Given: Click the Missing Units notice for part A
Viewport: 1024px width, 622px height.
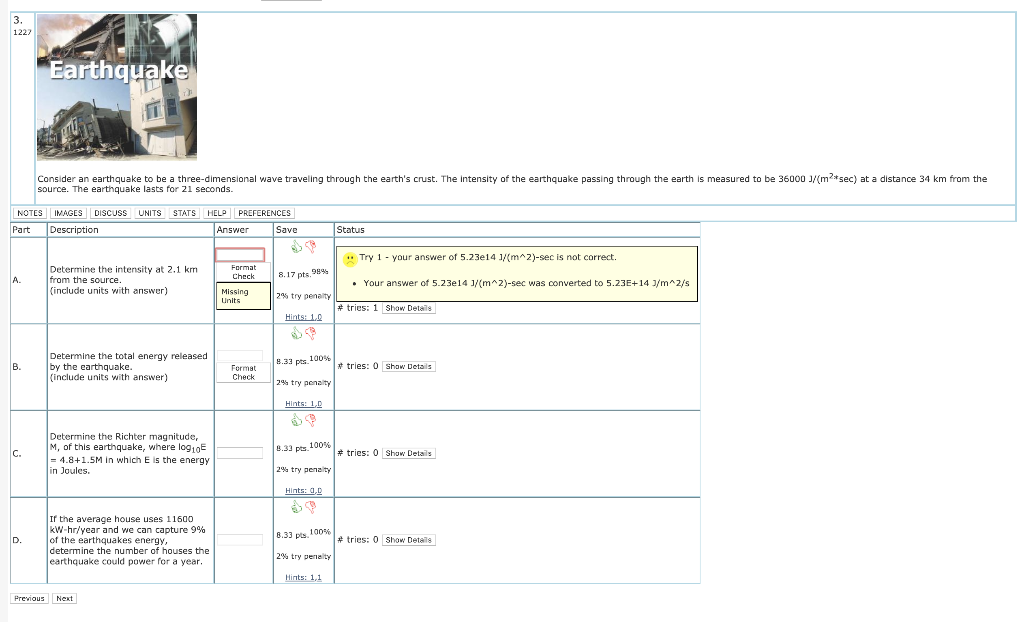Looking at the screenshot, I should [x=244, y=296].
